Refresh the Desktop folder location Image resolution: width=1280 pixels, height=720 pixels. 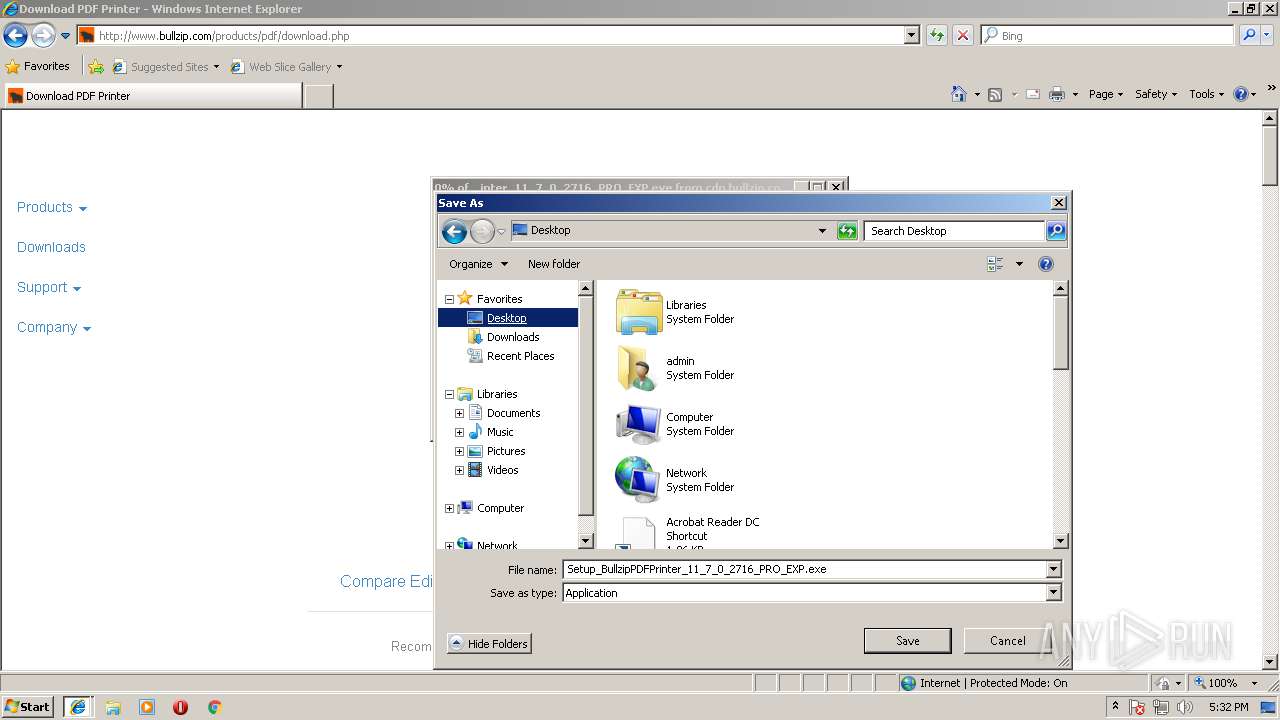click(847, 231)
